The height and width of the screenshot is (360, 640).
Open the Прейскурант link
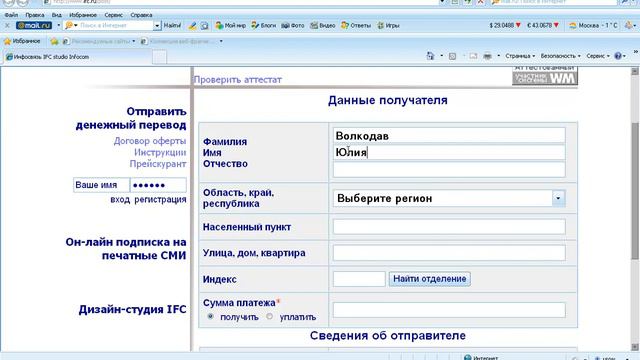click(x=158, y=164)
